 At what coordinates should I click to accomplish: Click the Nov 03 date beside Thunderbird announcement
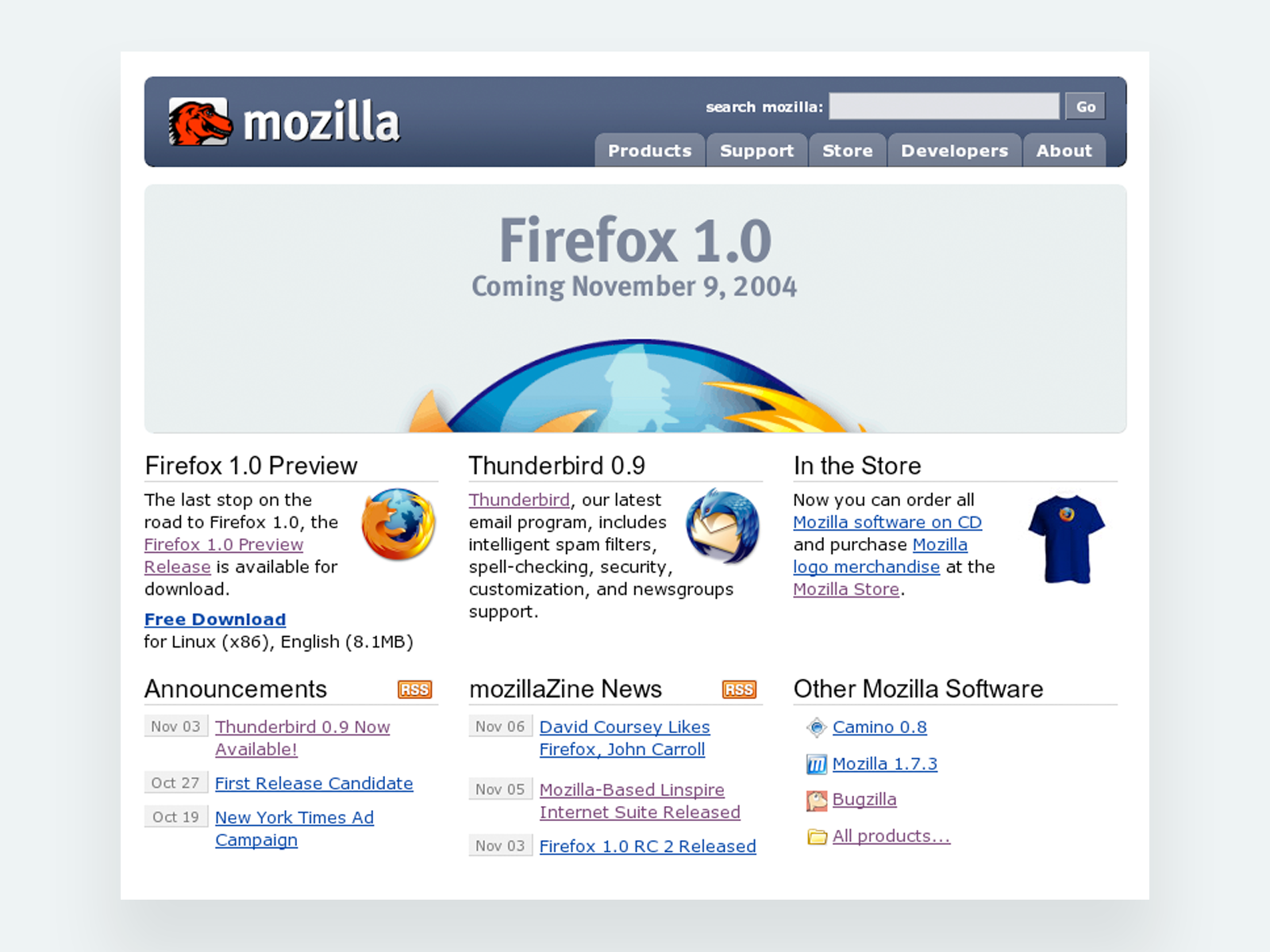[x=176, y=727]
